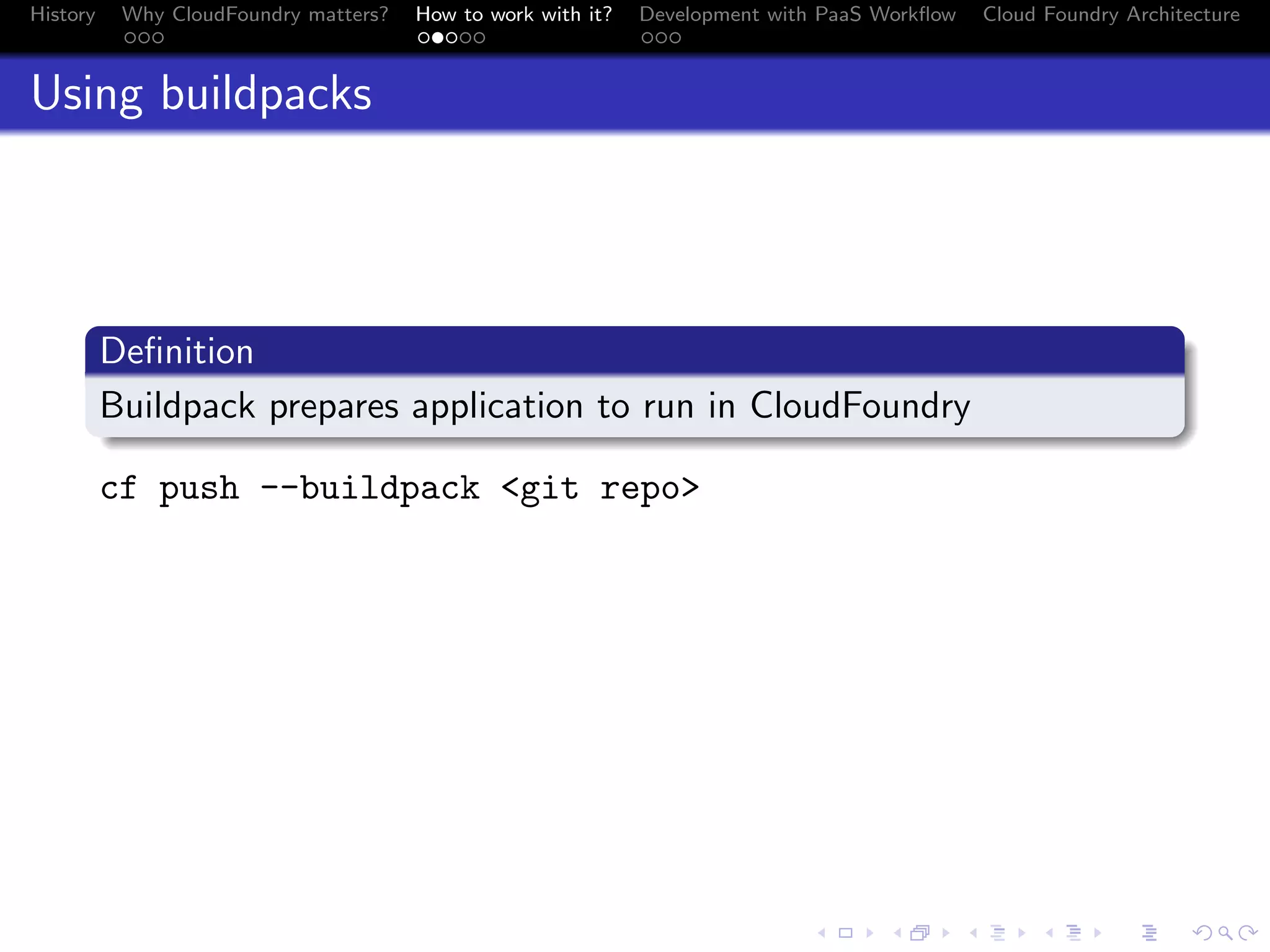Select fourth dot under How to work with it?

(465, 38)
